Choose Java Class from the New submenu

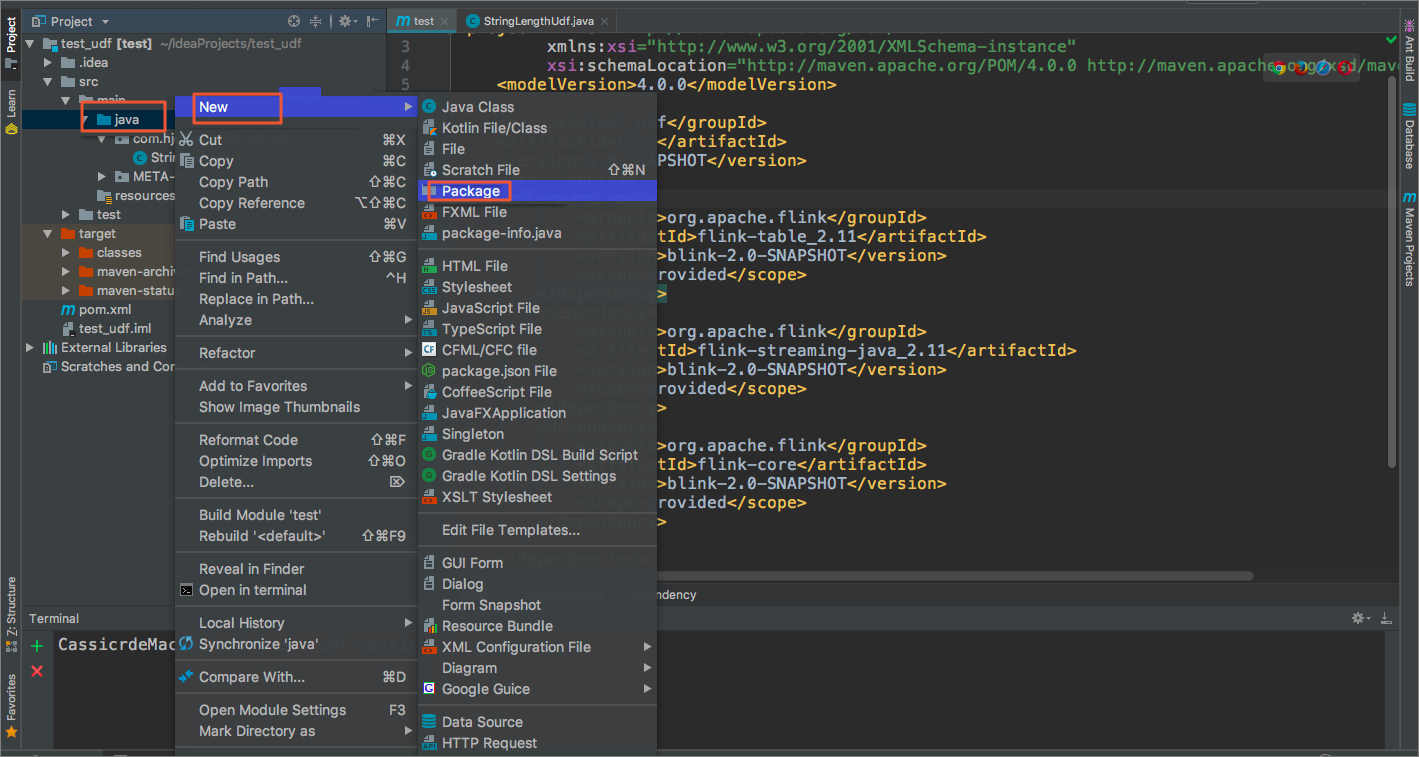tap(536, 107)
